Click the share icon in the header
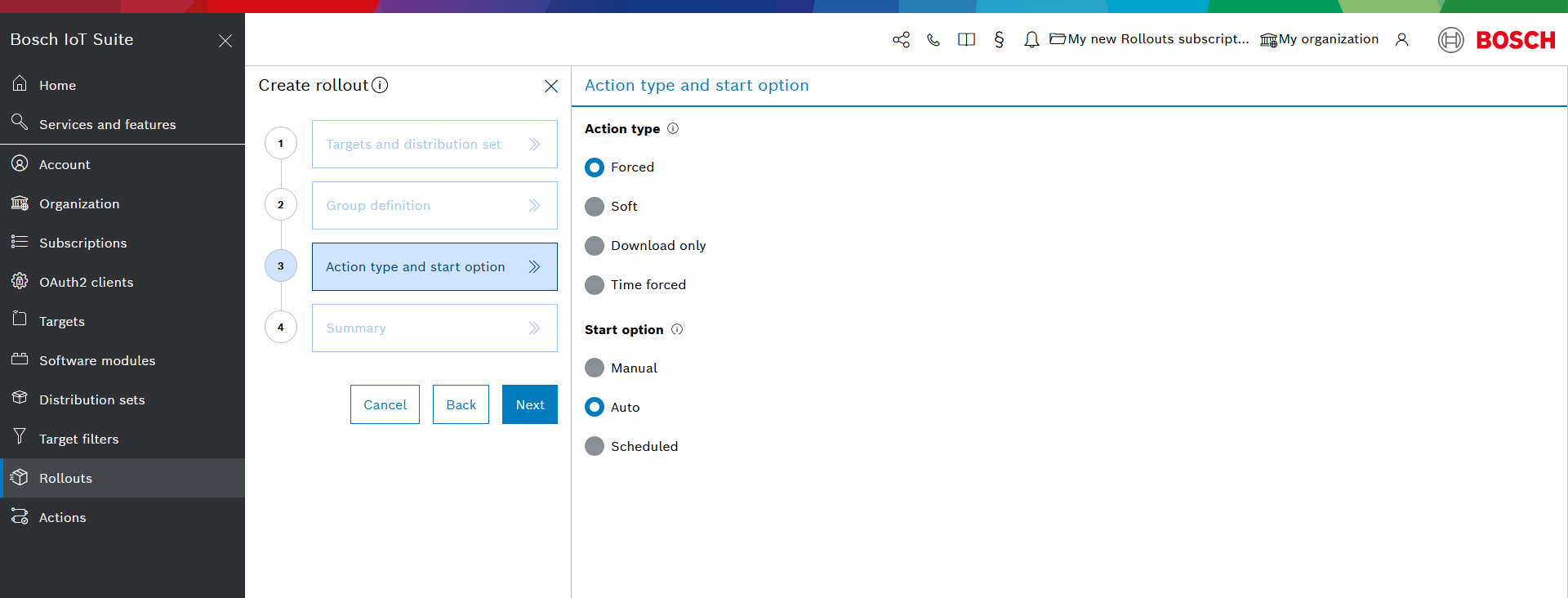1568x598 pixels. pos(901,39)
